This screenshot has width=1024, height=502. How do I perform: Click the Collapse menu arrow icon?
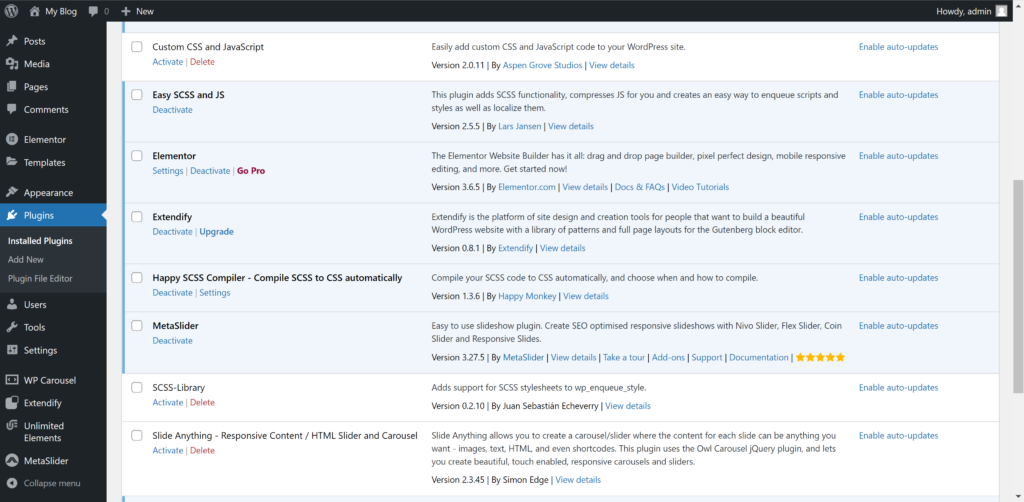click(x=11, y=484)
